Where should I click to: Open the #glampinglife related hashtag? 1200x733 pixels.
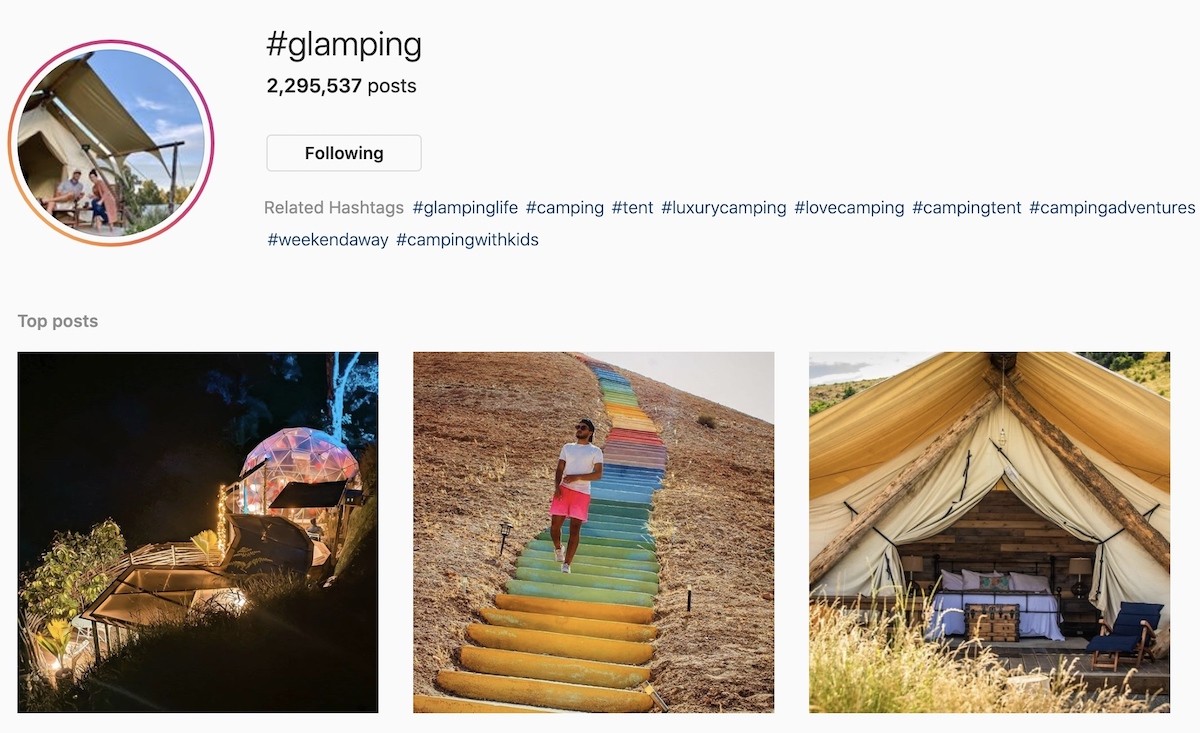coord(465,208)
